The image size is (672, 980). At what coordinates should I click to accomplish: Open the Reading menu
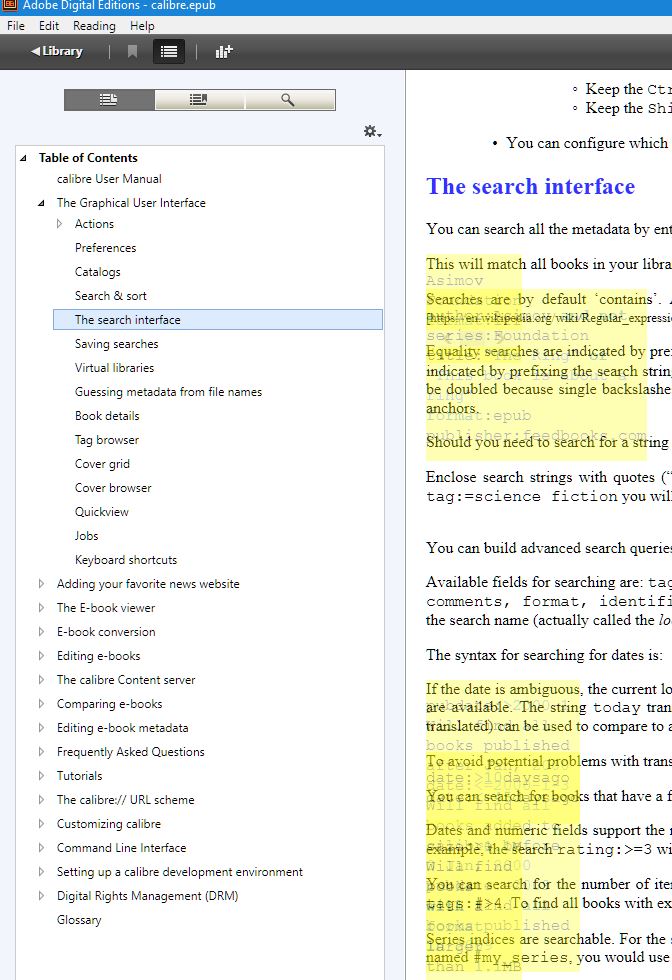click(x=94, y=26)
